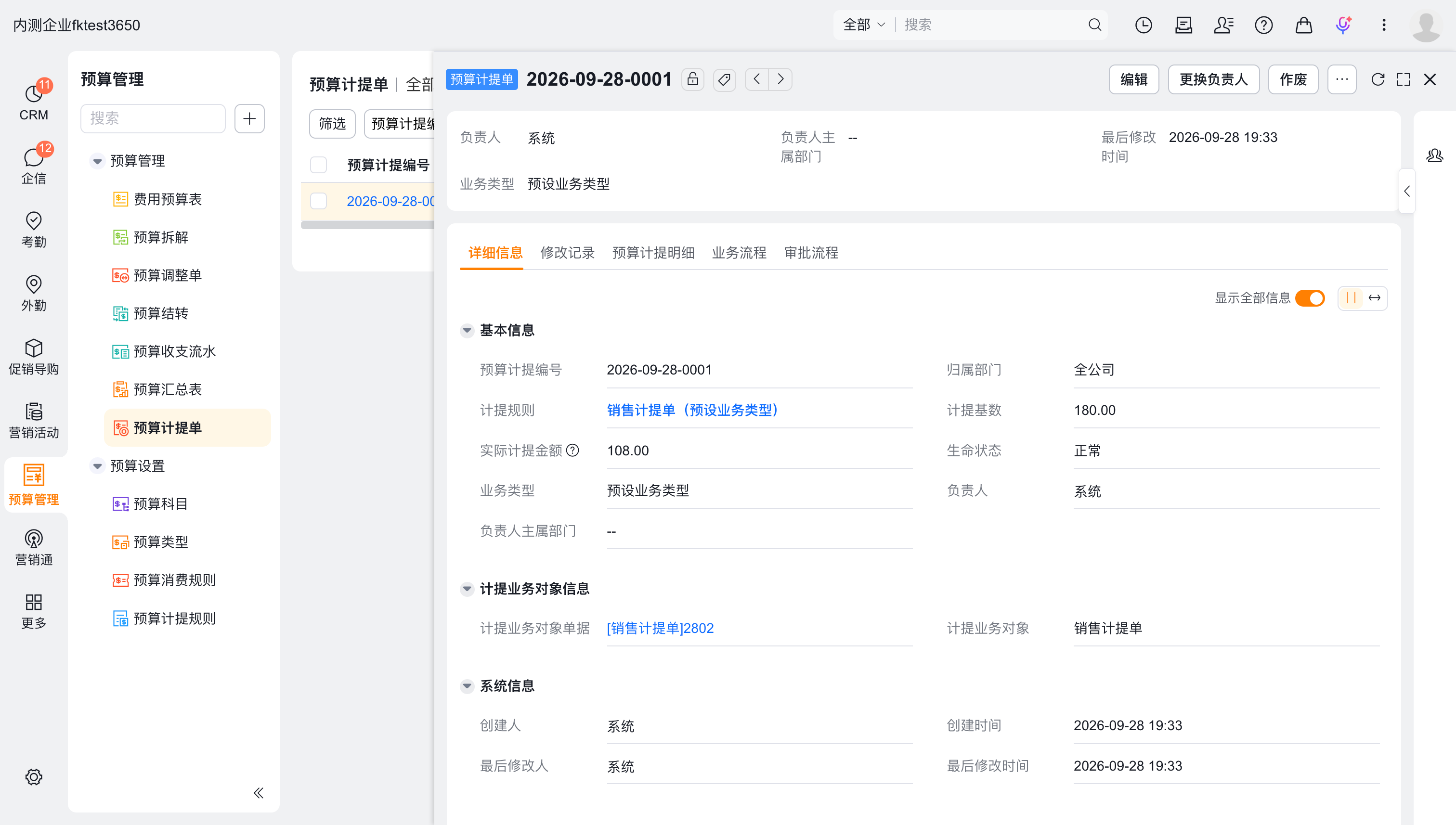Check the select-all header checkbox

[x=319, y=165]
